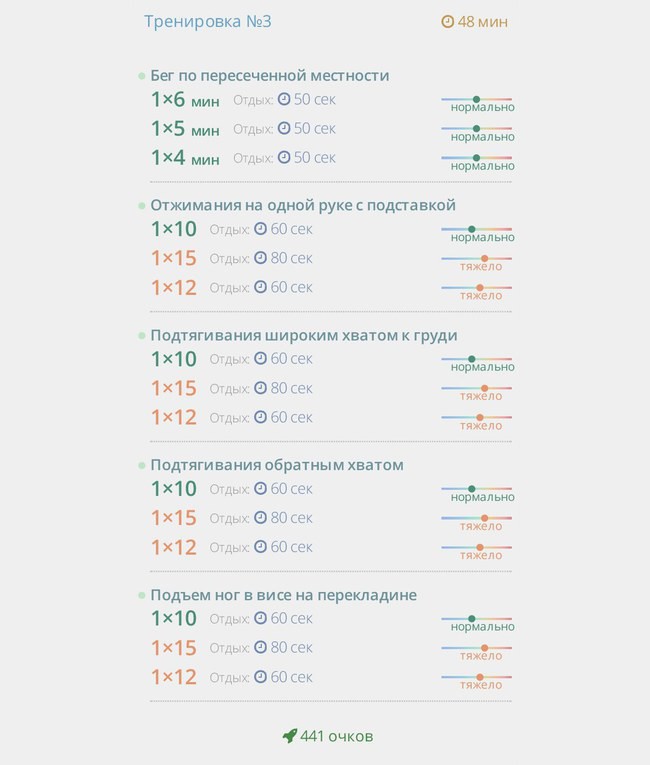Click rest clock in Подъем ног 1×15 row

261,647
